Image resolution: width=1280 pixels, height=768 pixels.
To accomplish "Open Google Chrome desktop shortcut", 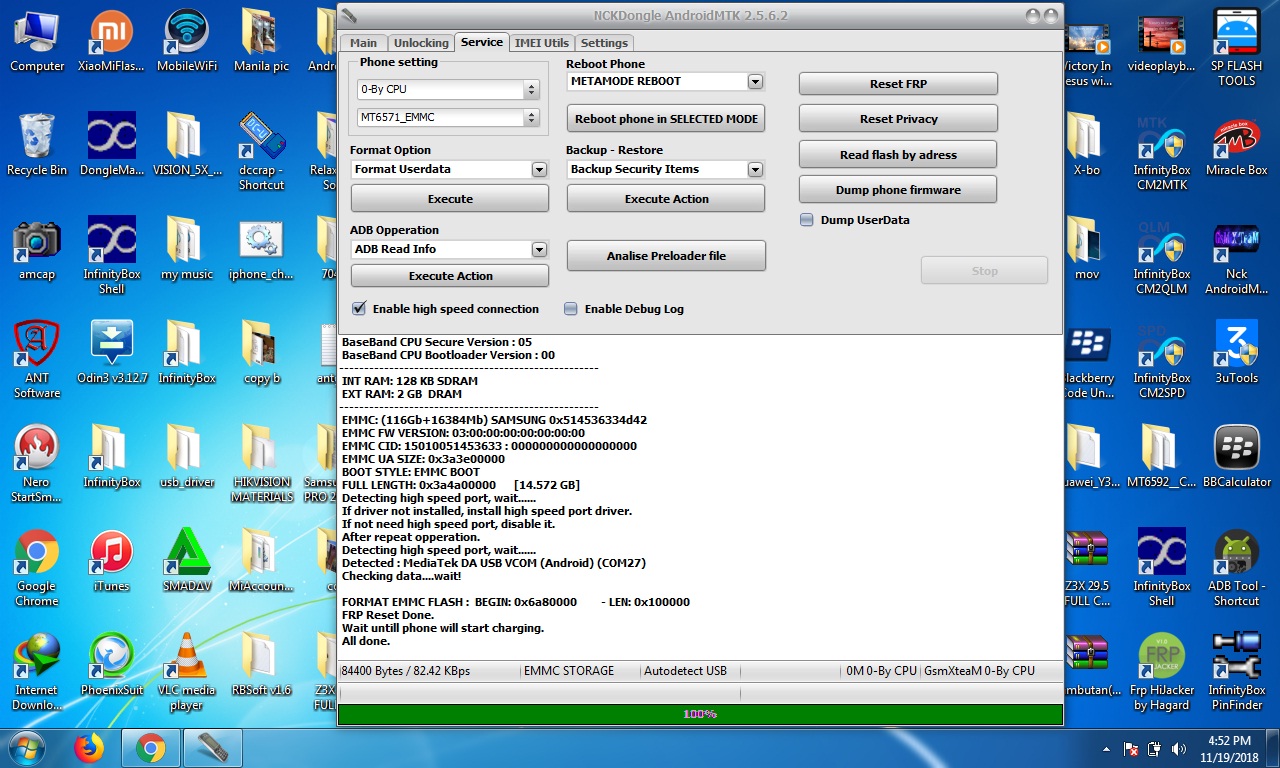I will pyautogui.click(x=37, y=569).
